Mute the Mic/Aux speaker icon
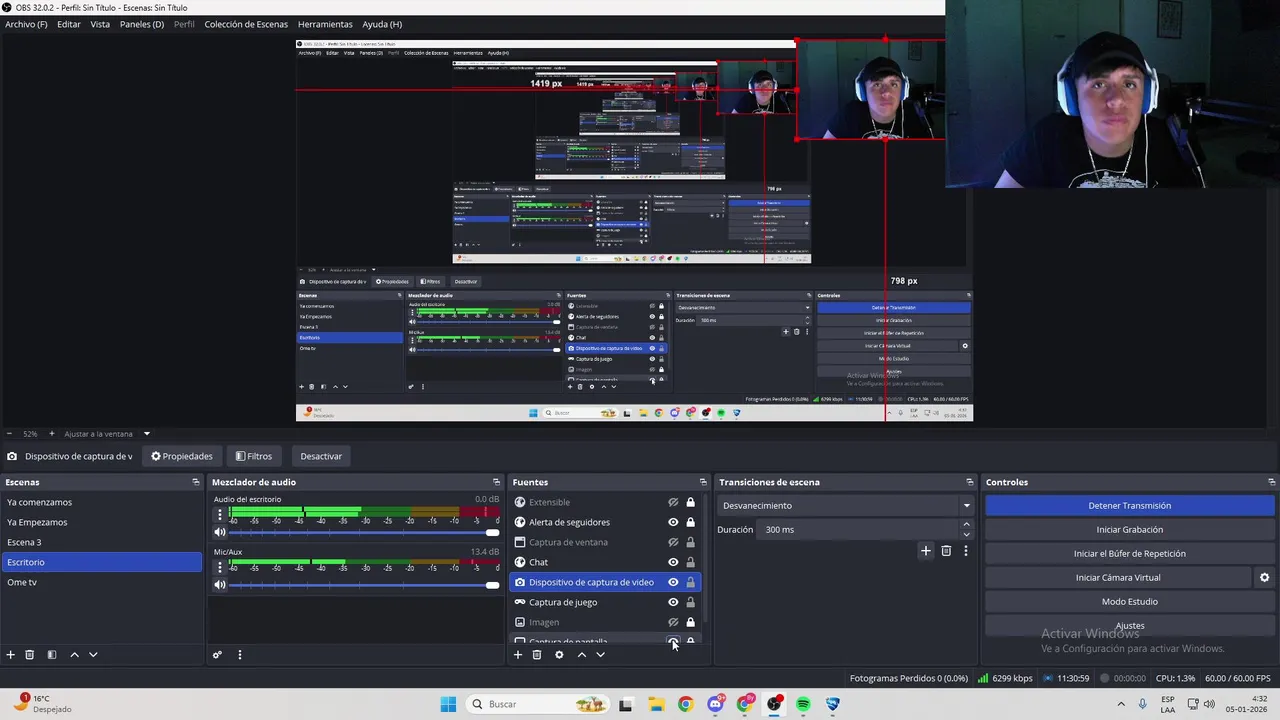 [220, 585]
